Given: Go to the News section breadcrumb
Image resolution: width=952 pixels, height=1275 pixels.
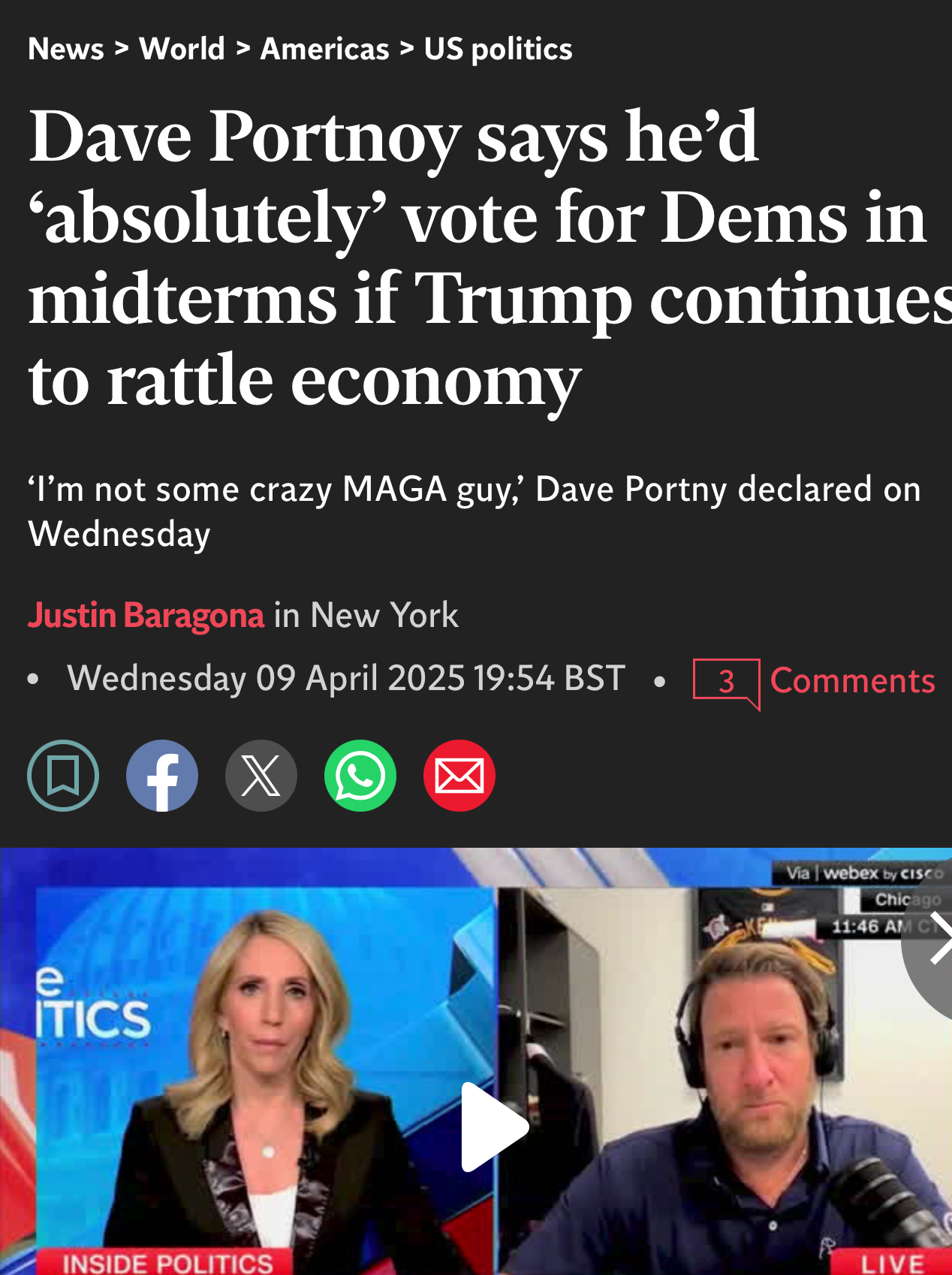Looking at the screenshot, I should click(x=66, y=50).
